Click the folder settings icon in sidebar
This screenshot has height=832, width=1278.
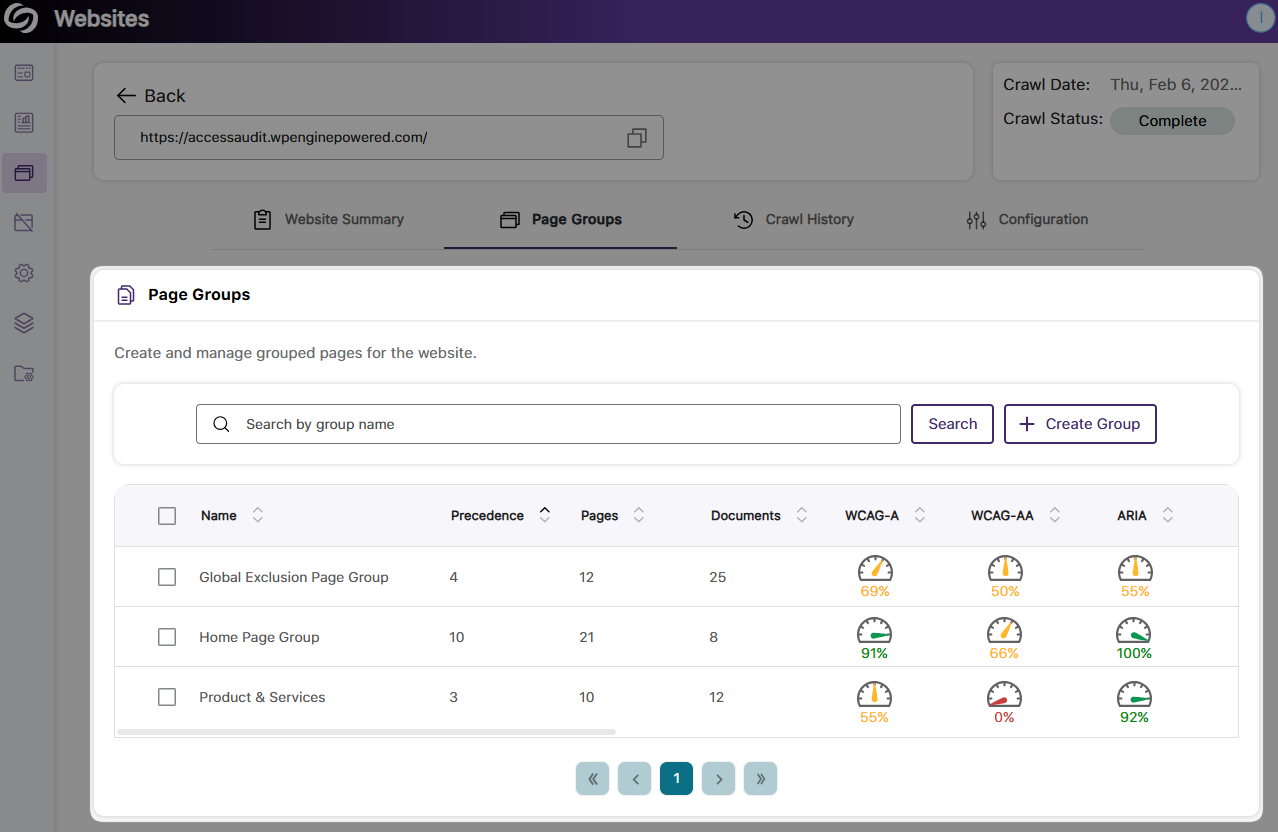(x=24, y=374)
